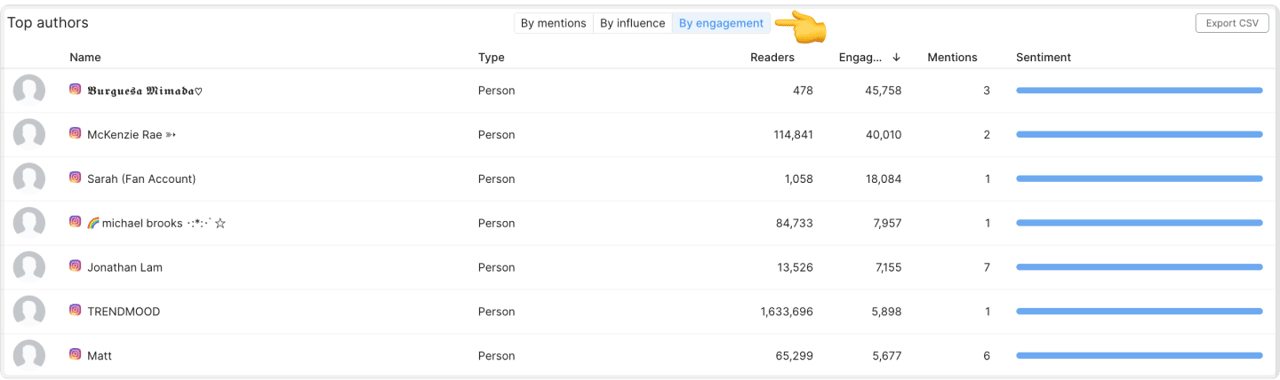This screenshot has height=380, width=1280.
Task: Sort by the Mentions column header
Action: pos(952,57)
